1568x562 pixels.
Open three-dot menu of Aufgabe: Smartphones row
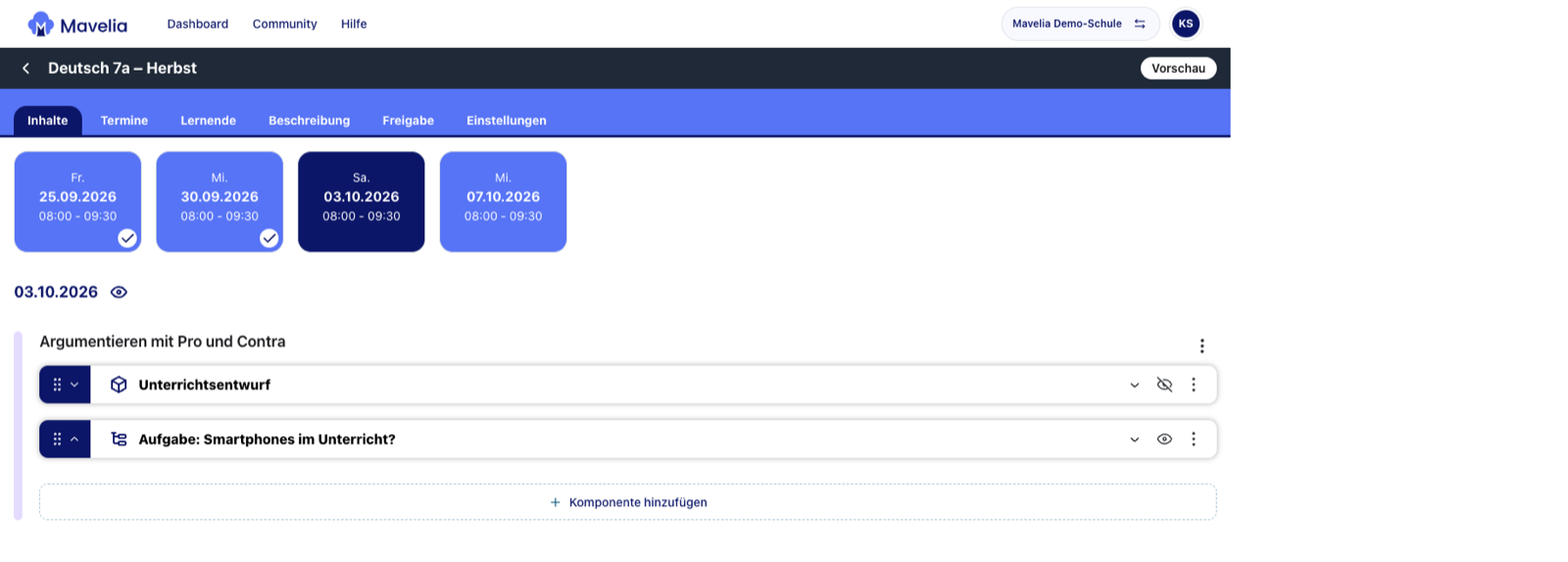tap(1193, 439)
